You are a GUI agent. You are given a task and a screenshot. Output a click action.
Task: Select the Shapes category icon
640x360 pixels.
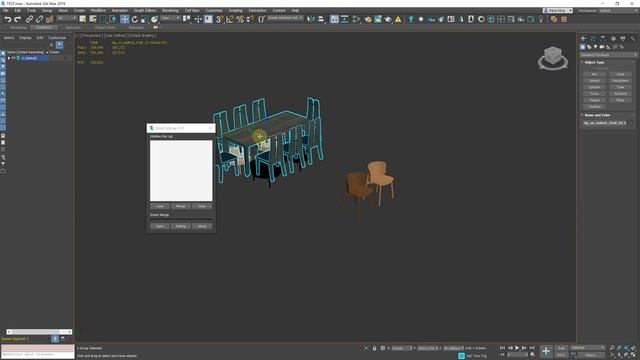[x=589, y=47]
